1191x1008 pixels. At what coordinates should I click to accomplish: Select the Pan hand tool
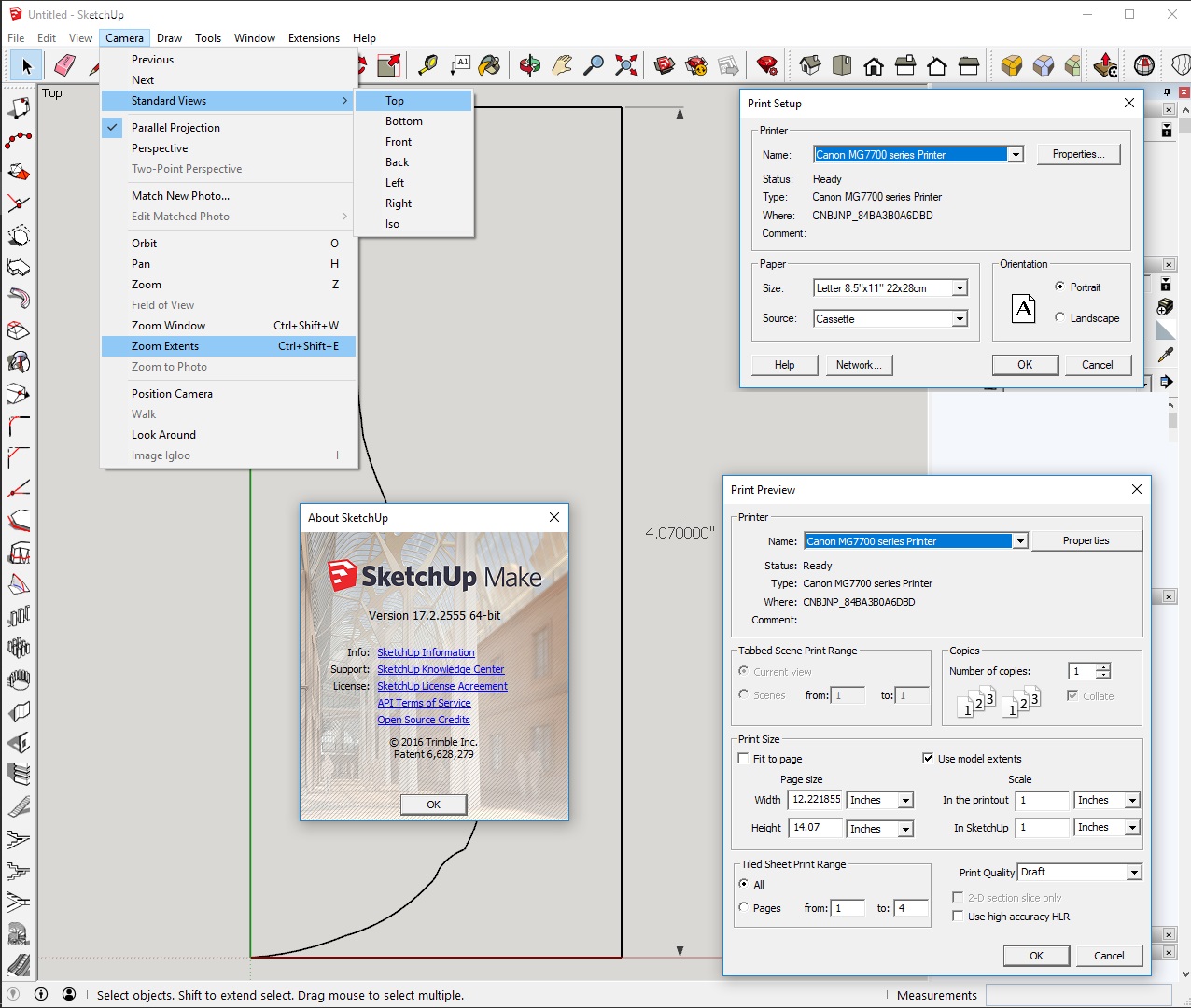pos(562,65)
